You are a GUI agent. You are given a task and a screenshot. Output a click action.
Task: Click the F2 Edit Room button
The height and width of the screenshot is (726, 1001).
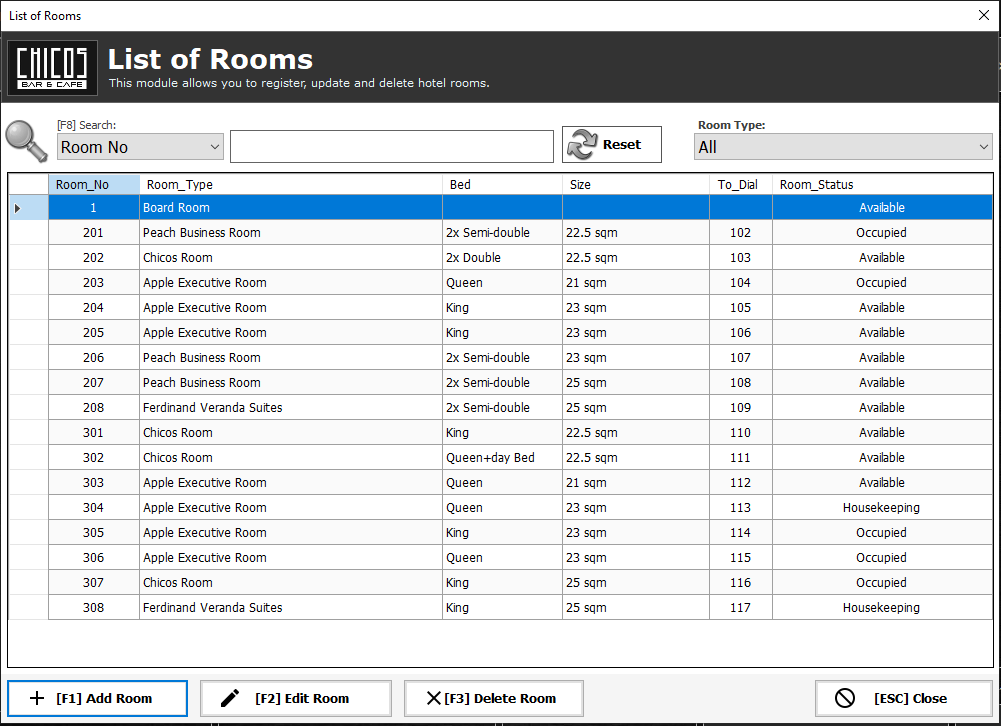[296, 699]
